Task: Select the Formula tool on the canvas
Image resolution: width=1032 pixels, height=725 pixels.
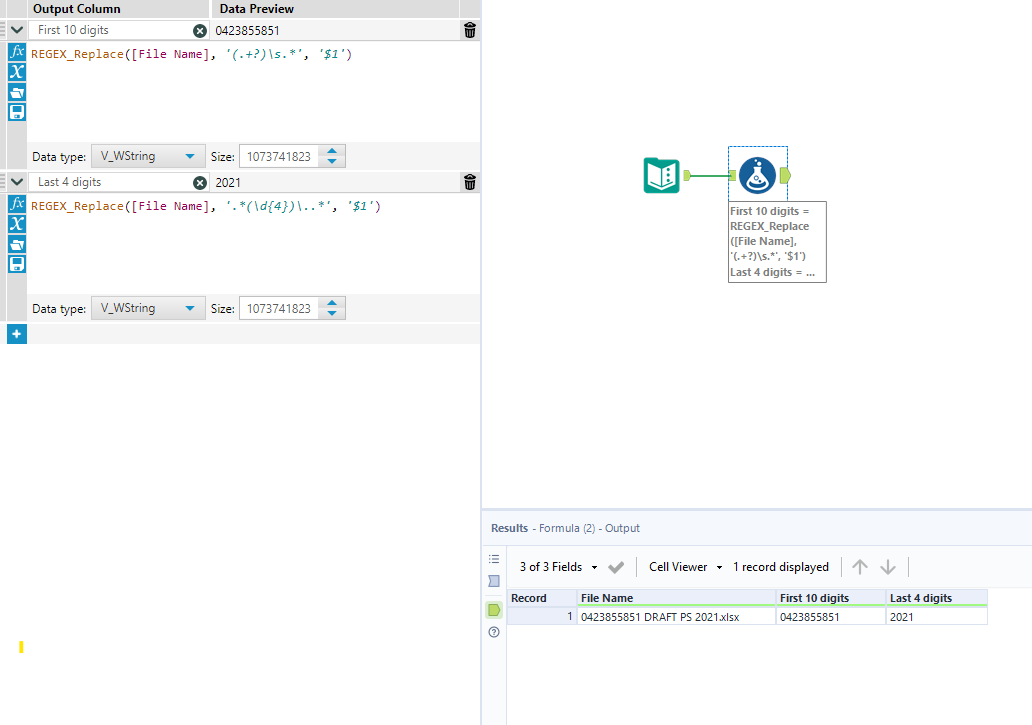Action: [757, 173]
